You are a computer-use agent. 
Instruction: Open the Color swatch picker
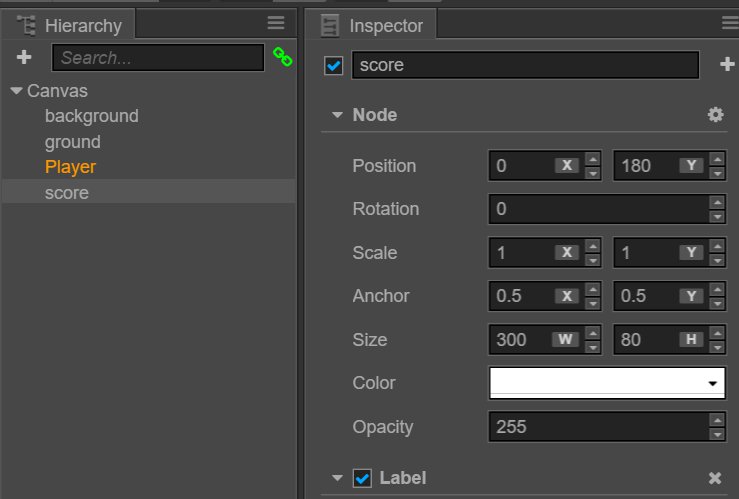pos(606,383)
